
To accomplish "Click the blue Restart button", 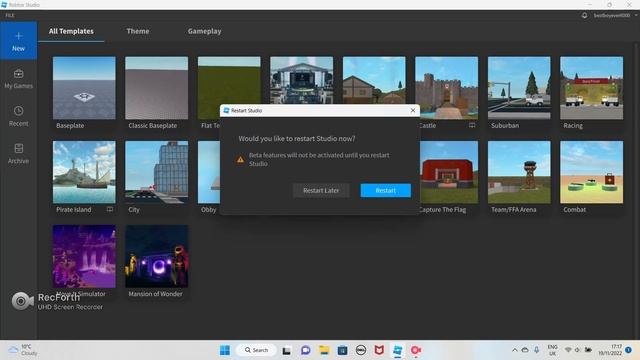I will (x=385, y=190).
